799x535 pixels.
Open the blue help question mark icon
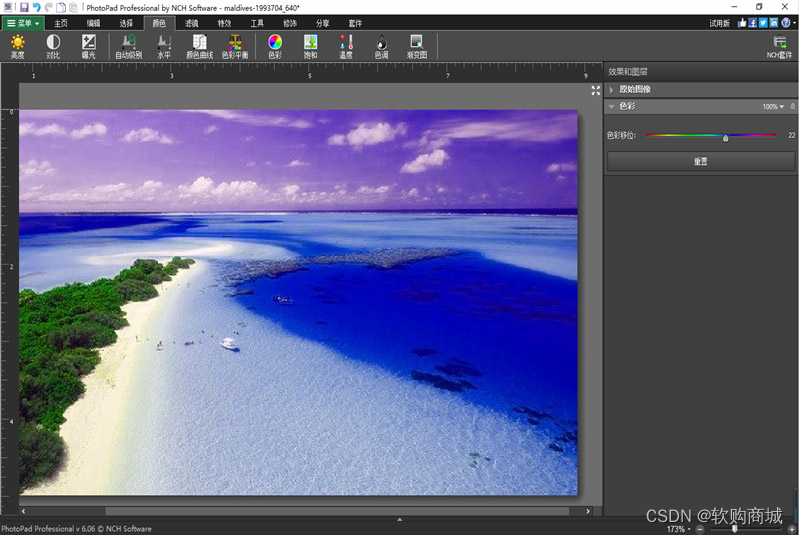786,22
